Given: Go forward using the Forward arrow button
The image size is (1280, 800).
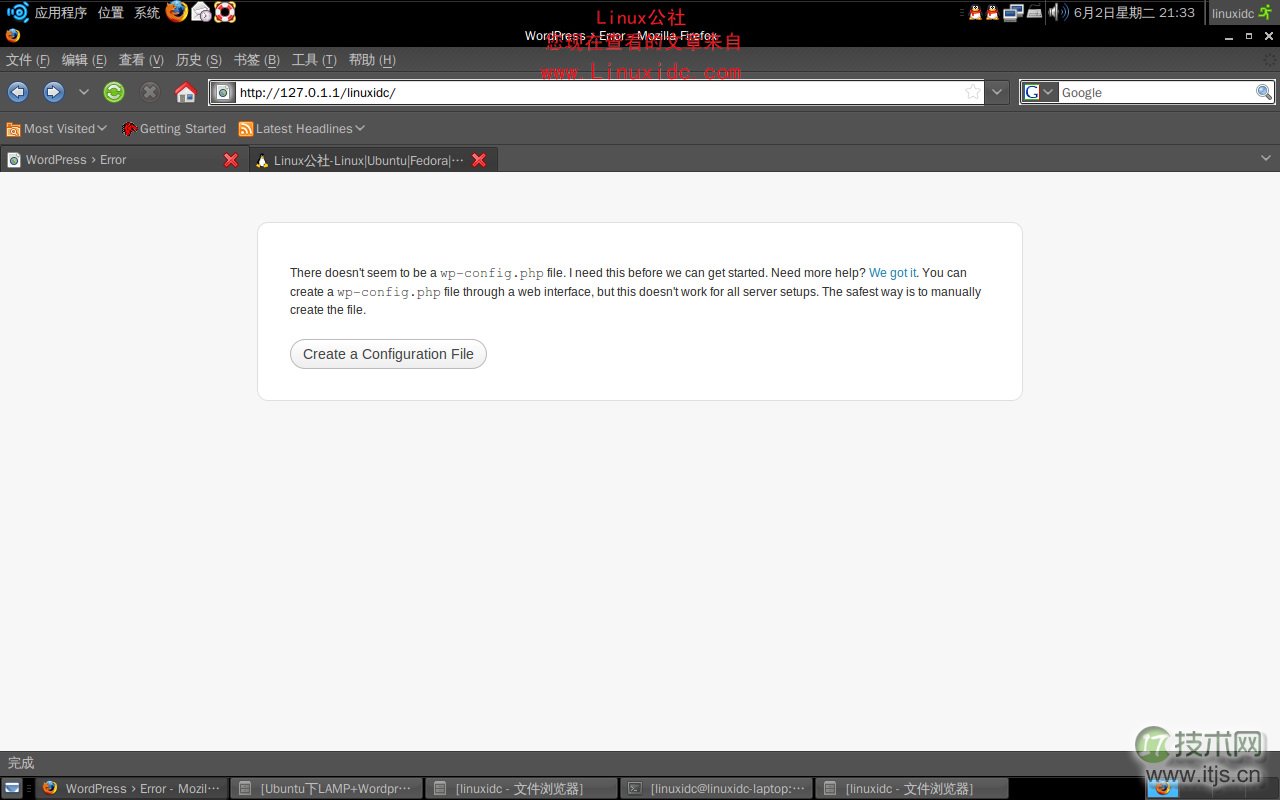Looking at the screenshot, I should (53, 92).
